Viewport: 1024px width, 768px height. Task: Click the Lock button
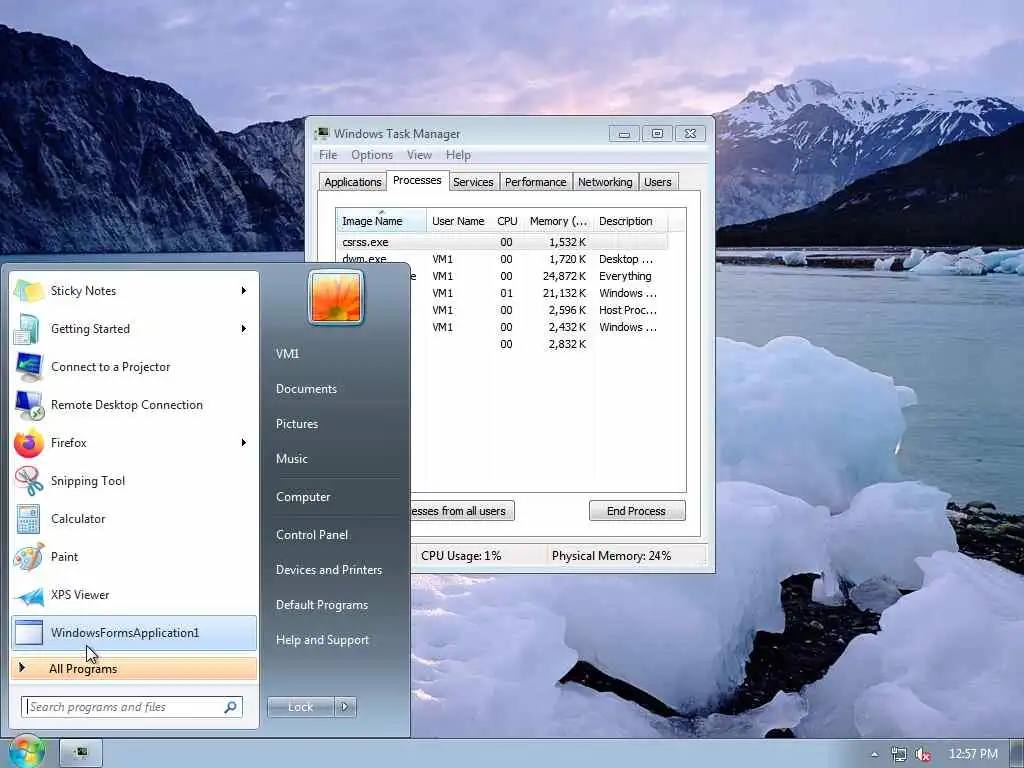300,707
